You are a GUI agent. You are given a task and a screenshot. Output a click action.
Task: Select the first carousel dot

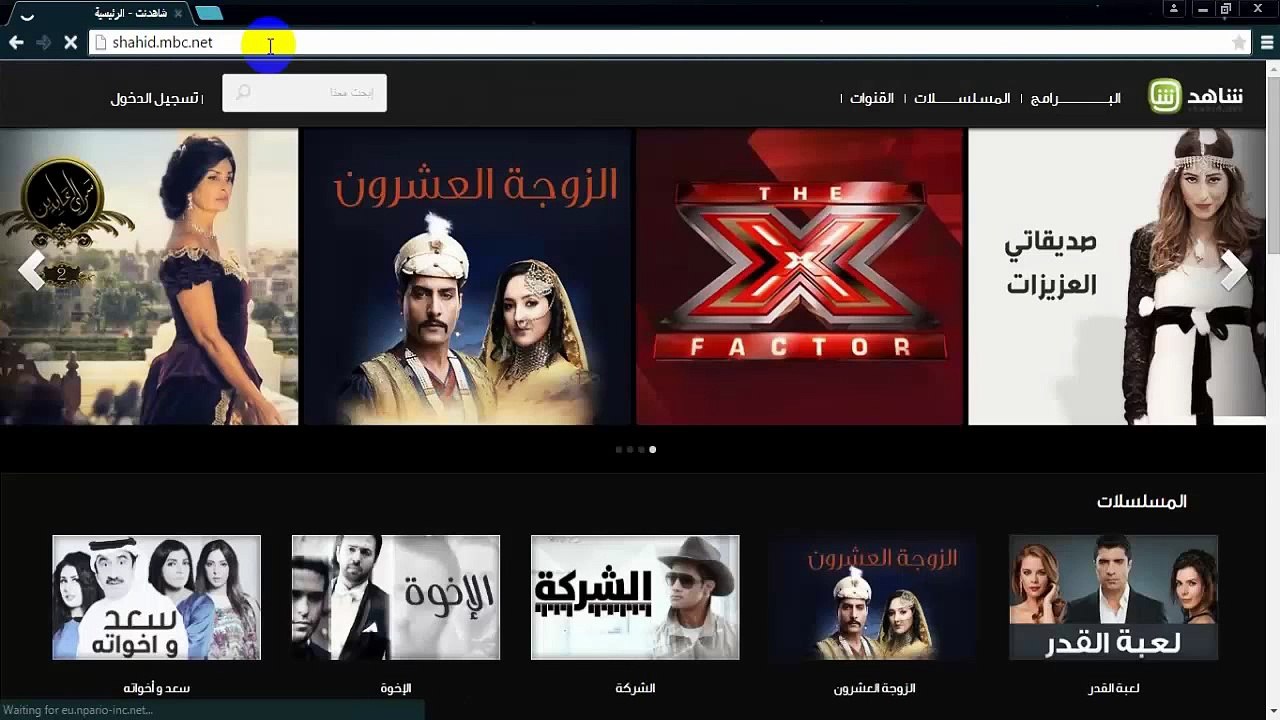(619, 450)
